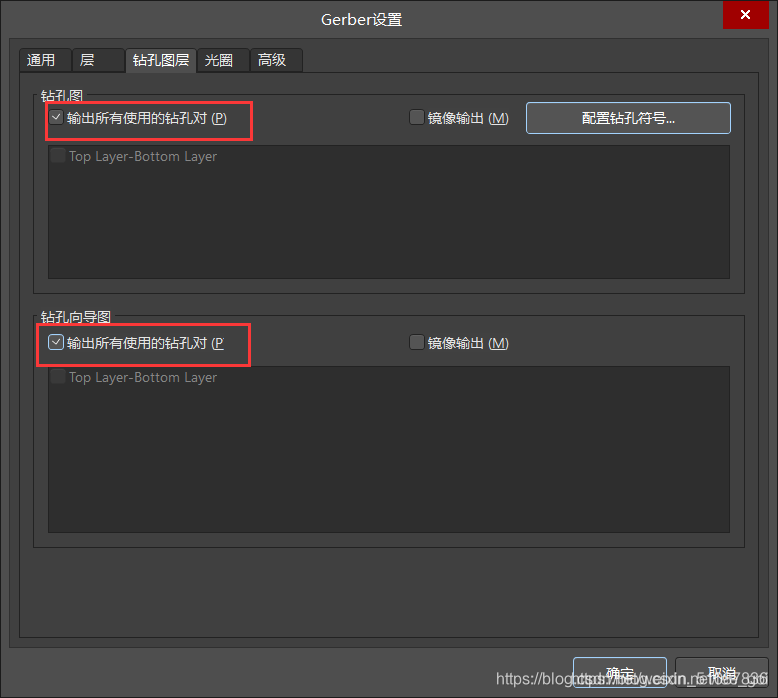Click the Gerber设置 title bar
The height and width of the screenshot is (698, 778).
tap(362, 19)
